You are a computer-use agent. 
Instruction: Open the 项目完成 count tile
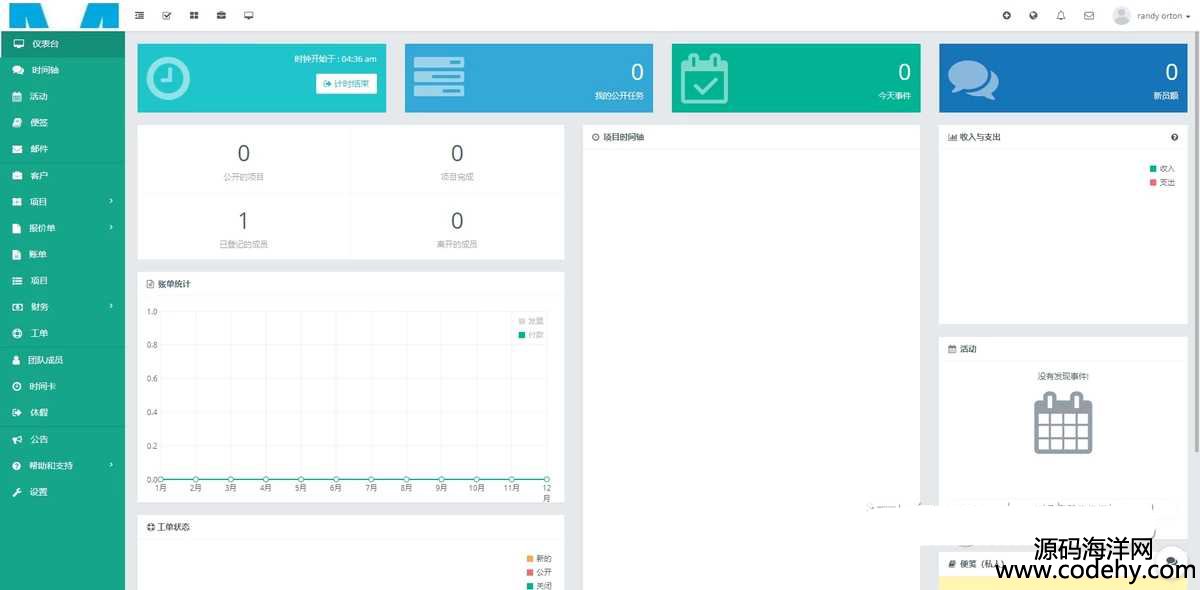pyautogui.click(x=457, y=160)
